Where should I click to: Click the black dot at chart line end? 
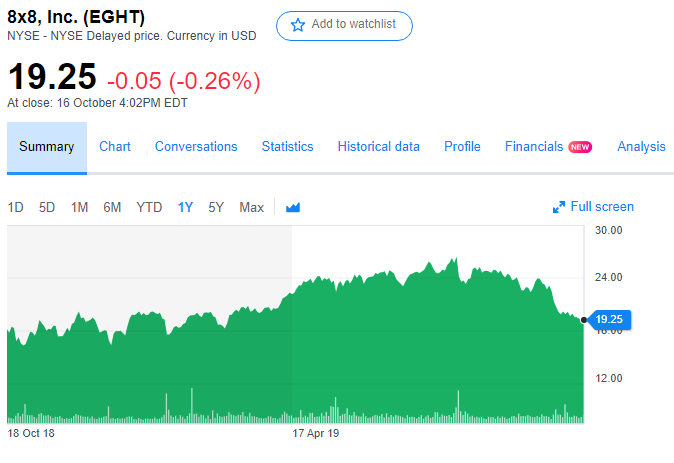pos(584,320)
